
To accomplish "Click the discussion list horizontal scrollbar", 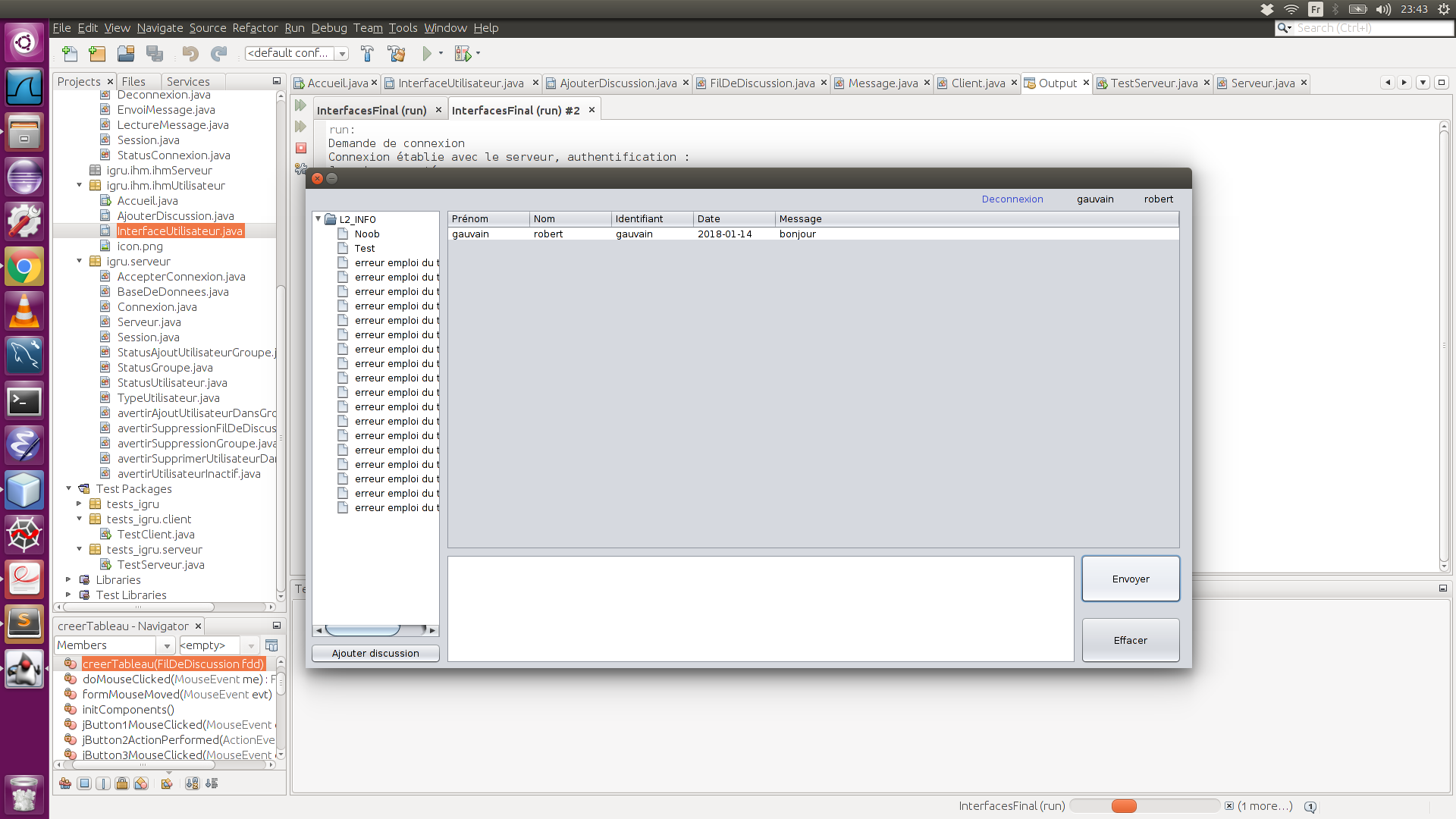I will [375, 630].
